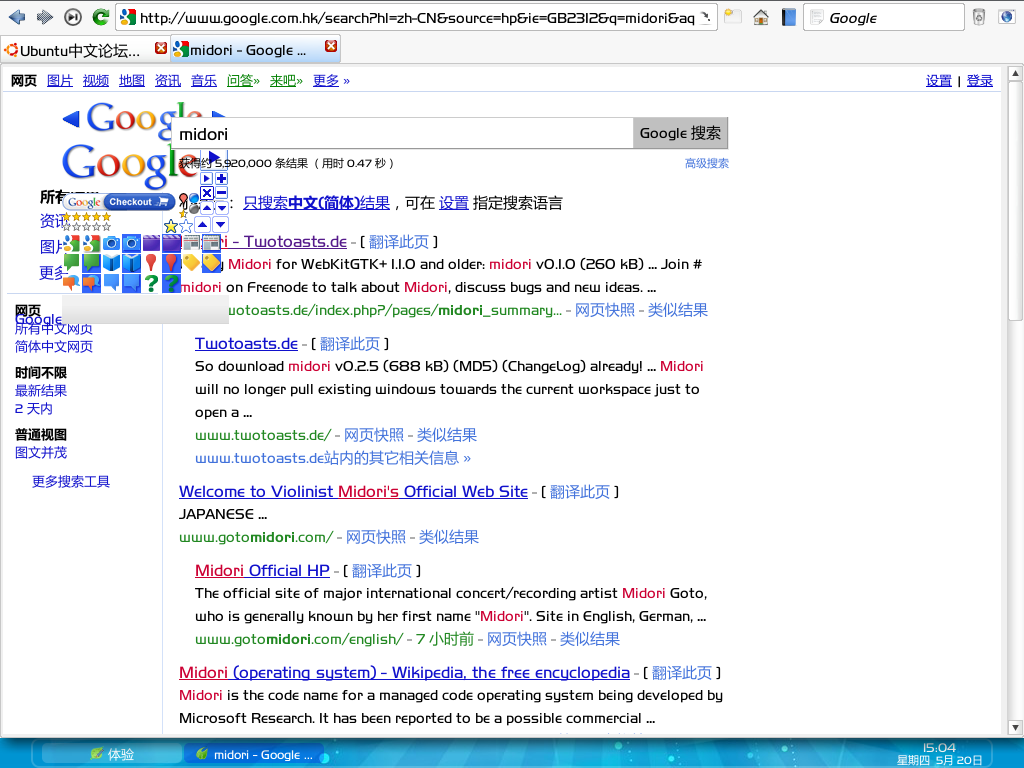Click 只搜索中文(简体)结果 link
Image resolution: width=1024 pixels, height=768 pixels.
pos(316,203)
